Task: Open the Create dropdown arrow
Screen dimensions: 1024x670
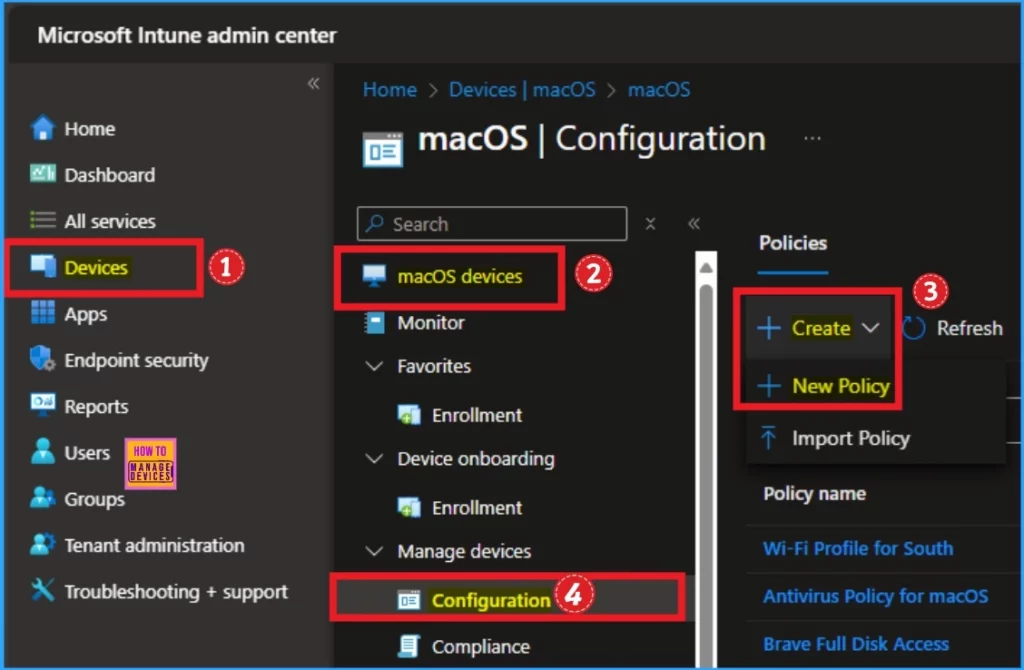Action: [871, 328]
